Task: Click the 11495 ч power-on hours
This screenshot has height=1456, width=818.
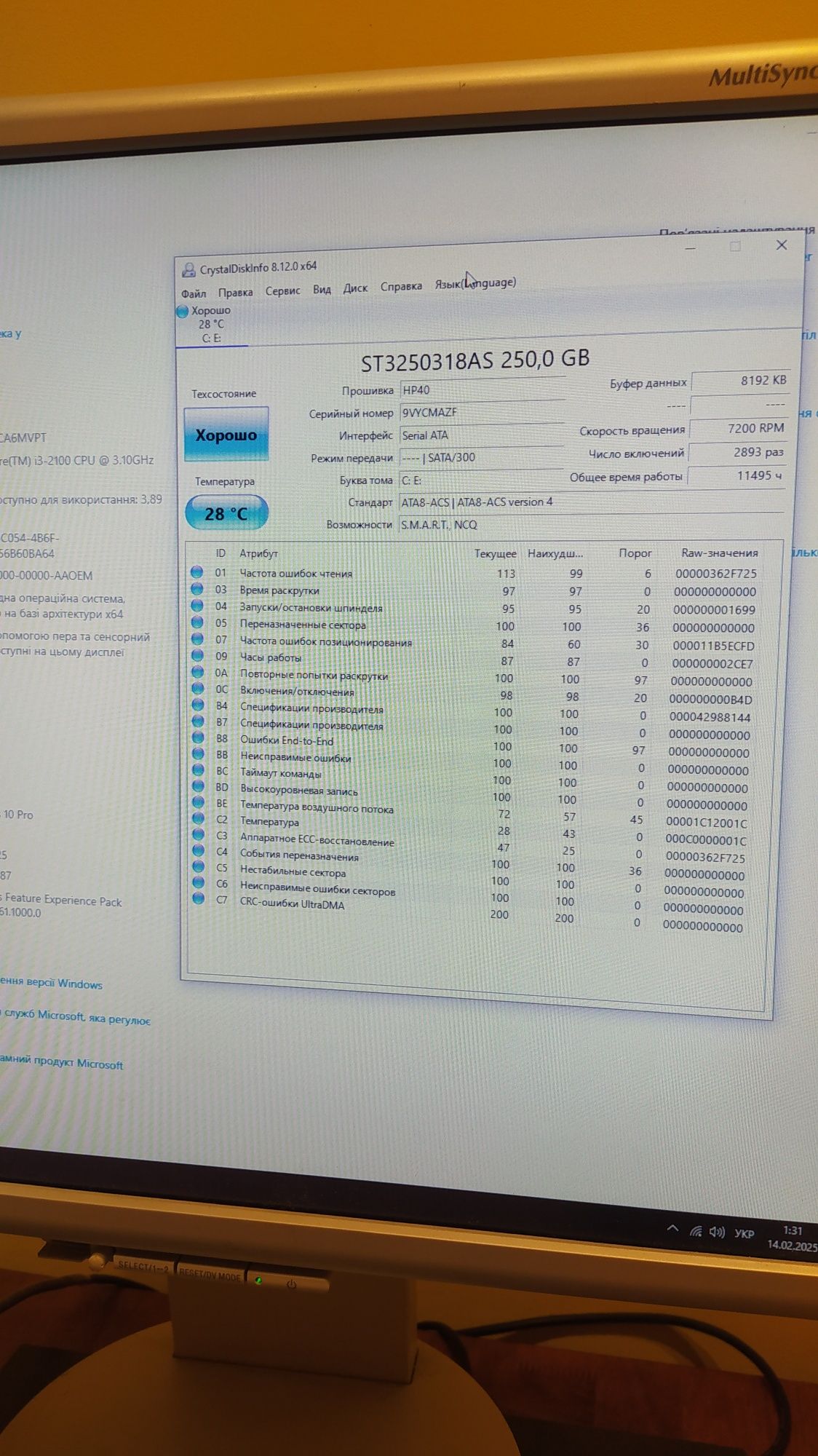Action: tap(737, 475)
